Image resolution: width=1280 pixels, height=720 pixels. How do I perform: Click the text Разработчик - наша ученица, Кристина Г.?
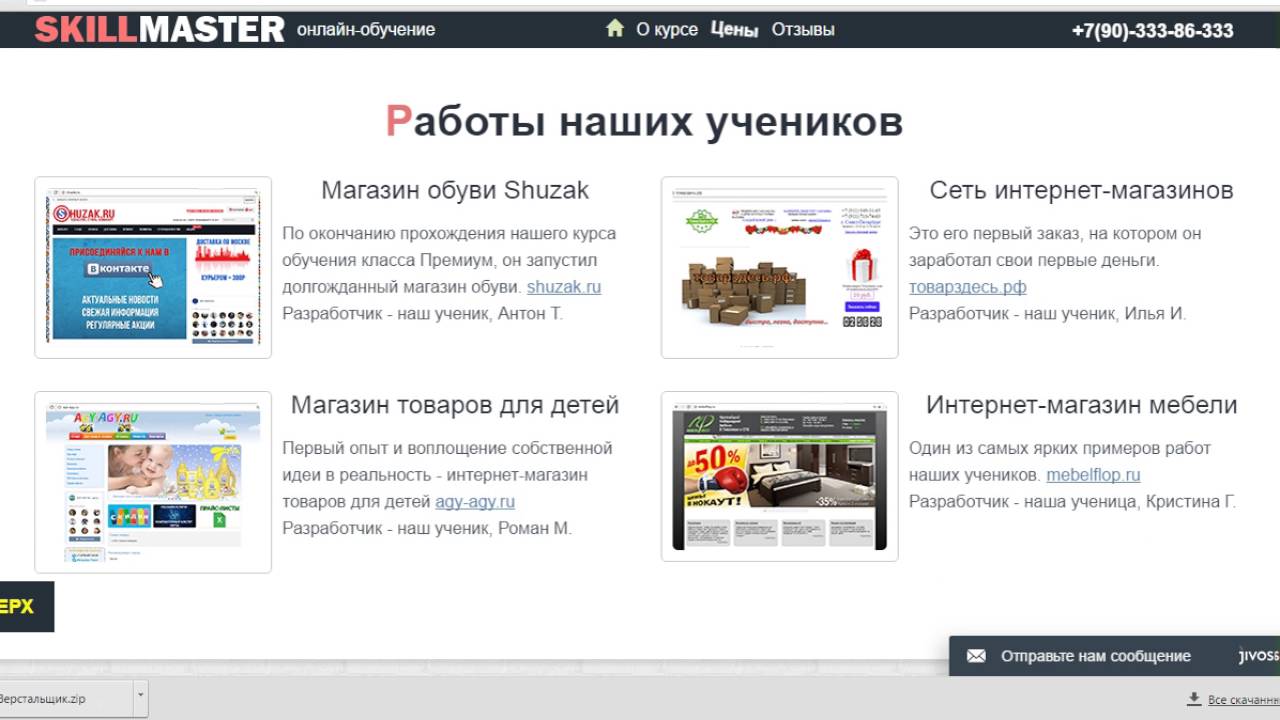(1072, 502)
